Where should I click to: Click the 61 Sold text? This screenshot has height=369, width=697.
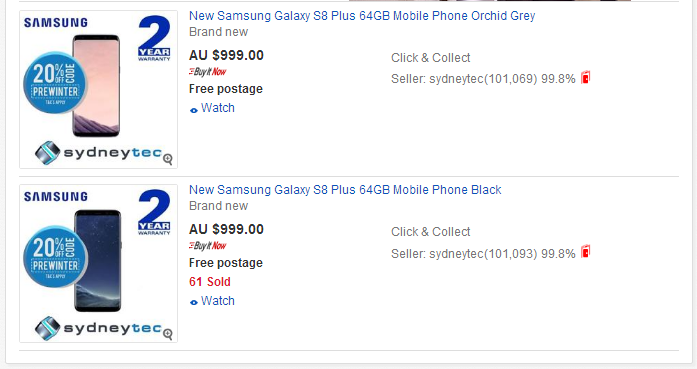point(210,282)
